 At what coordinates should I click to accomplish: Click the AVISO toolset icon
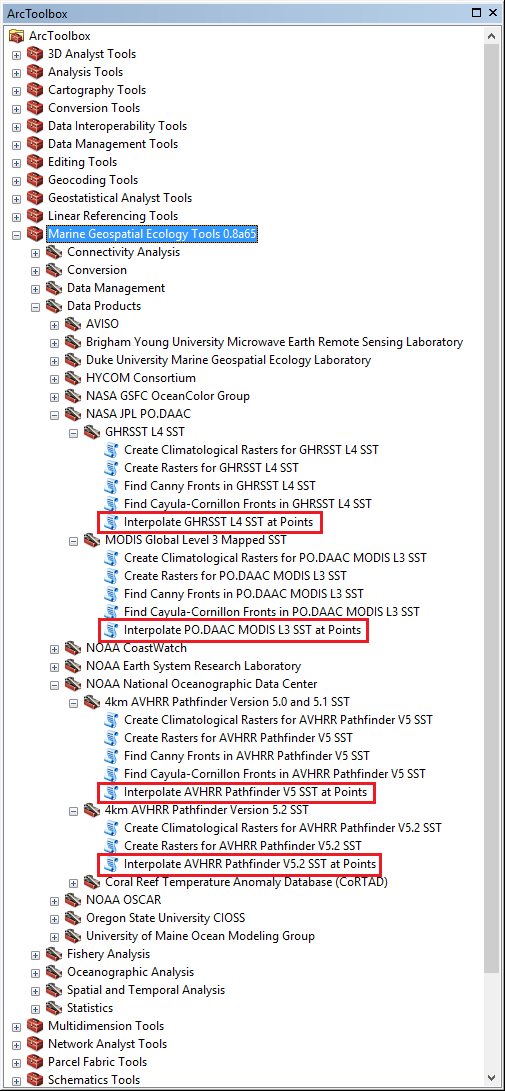point(73,324)
